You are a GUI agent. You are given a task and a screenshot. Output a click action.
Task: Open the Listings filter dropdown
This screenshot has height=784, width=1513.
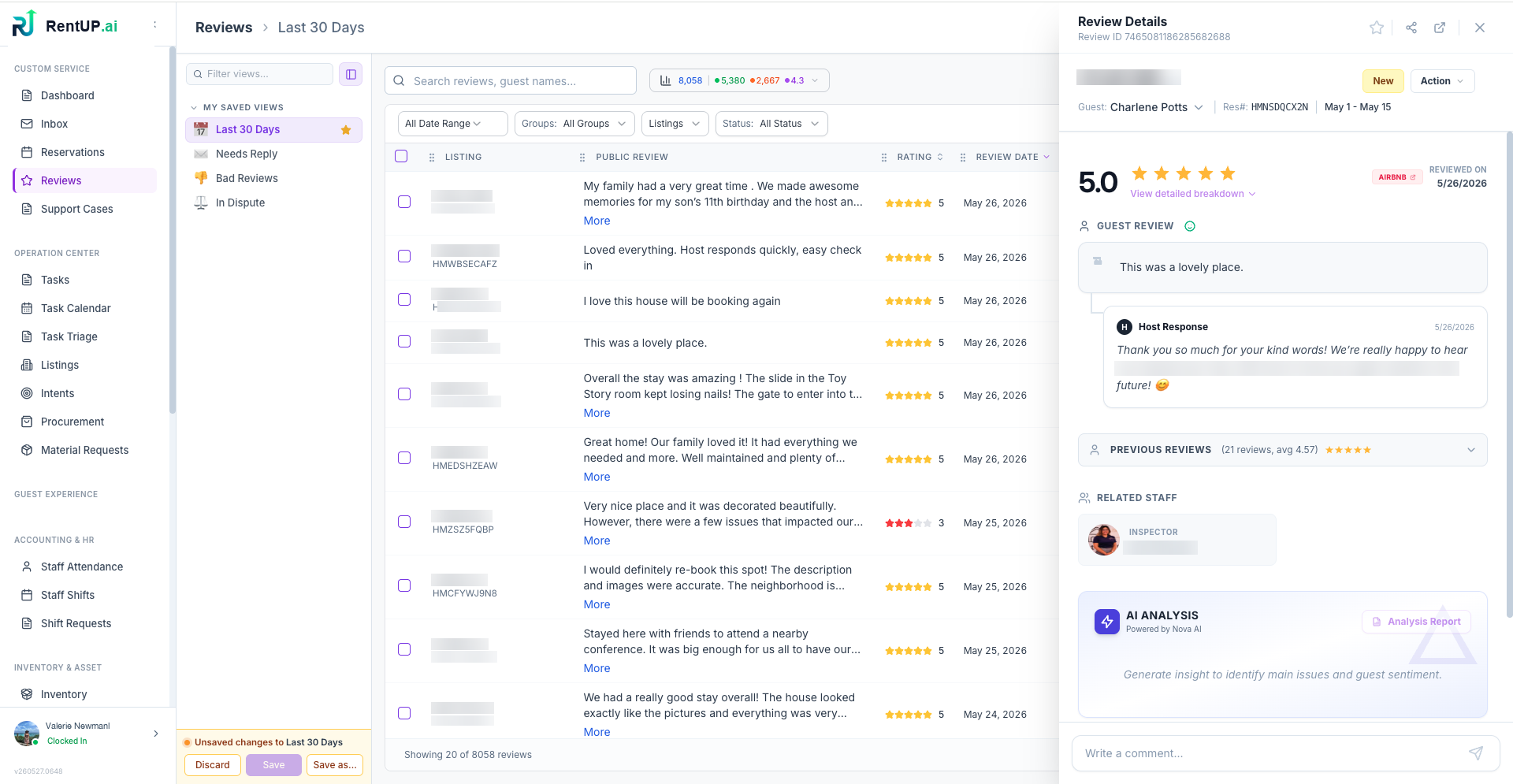coord(675,124)
